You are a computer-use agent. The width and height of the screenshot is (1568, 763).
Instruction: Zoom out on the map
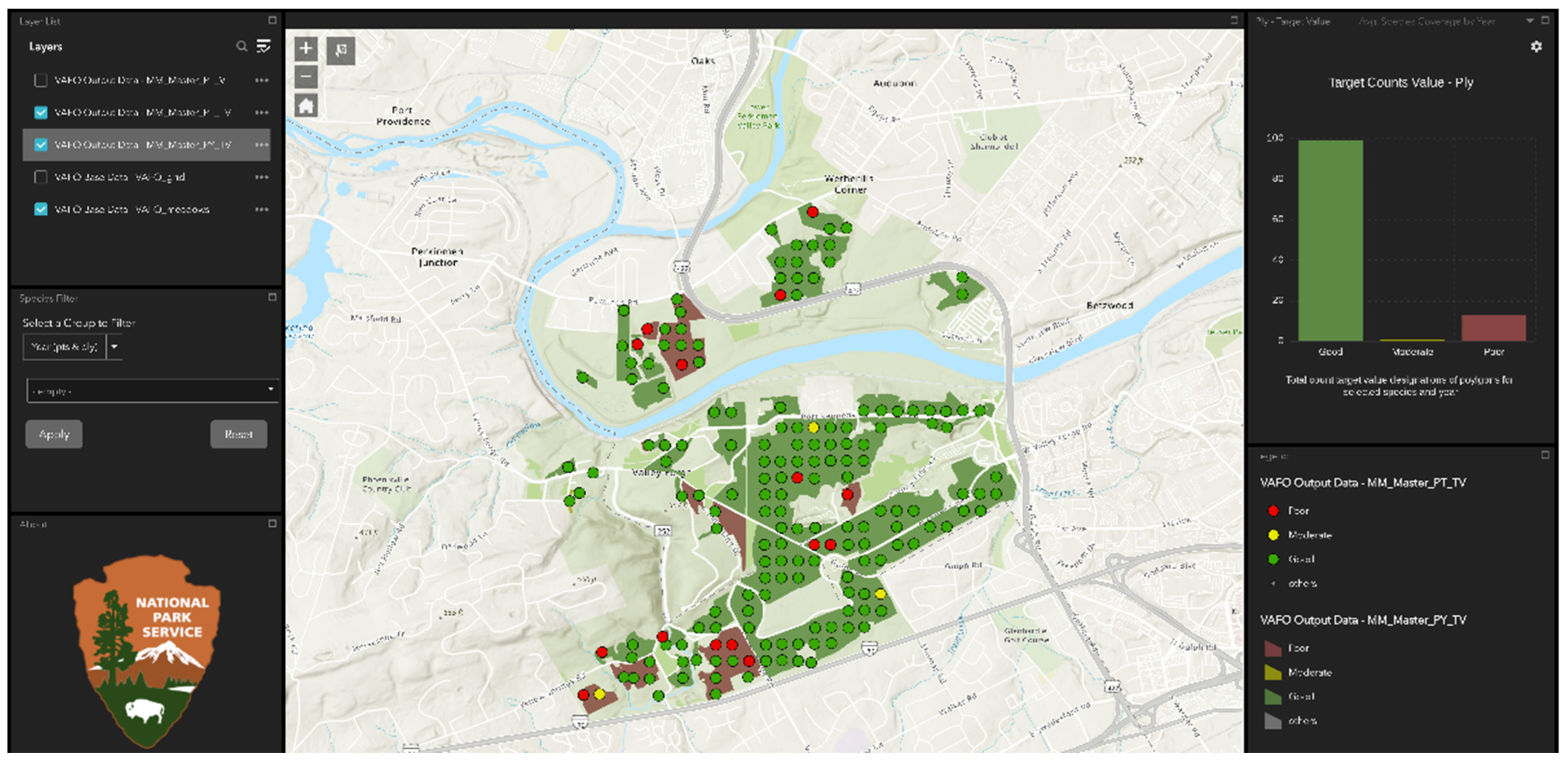[x=305, y=77]
